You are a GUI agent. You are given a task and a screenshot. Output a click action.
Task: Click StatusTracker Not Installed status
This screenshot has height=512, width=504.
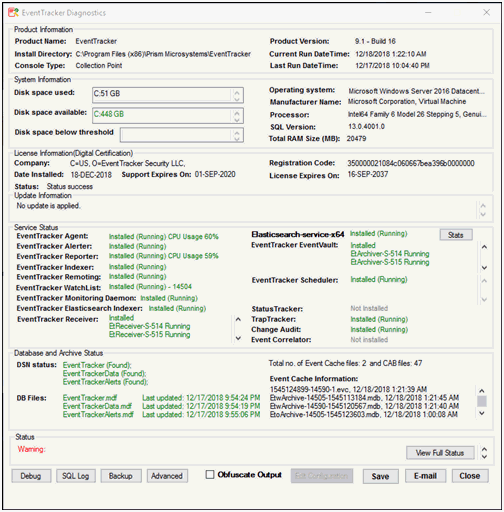369,308
